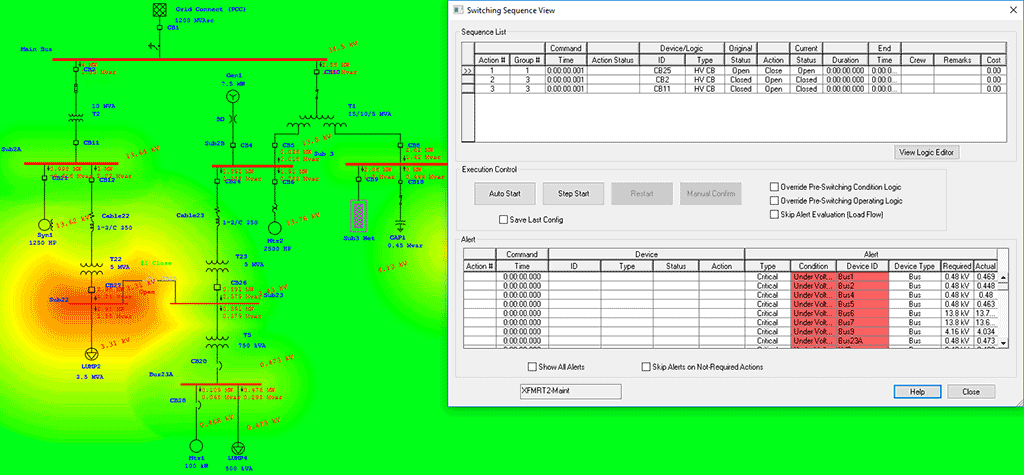Toggle Skip Alert Evaluation (Load Flow)
The height and width of the screenshot is (475, 1024).
[x=774, y=214]
